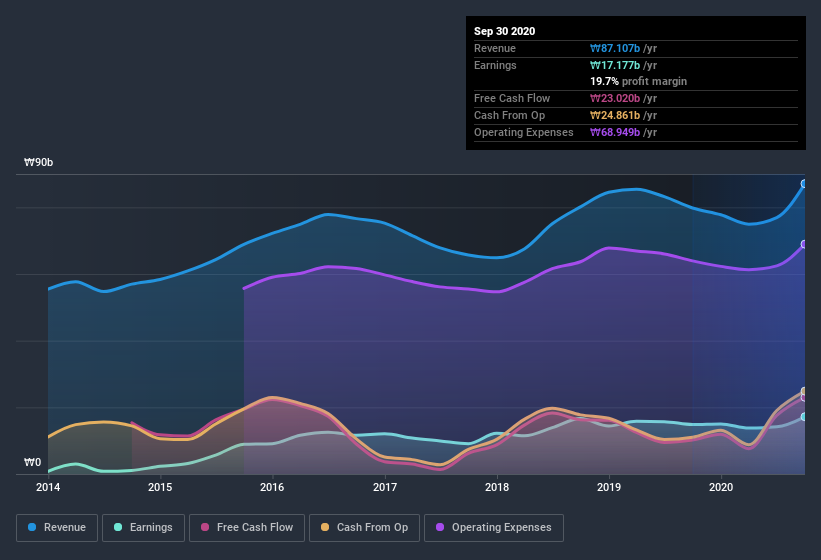Select the 2015 x-axis label

(x=160, y=487)
